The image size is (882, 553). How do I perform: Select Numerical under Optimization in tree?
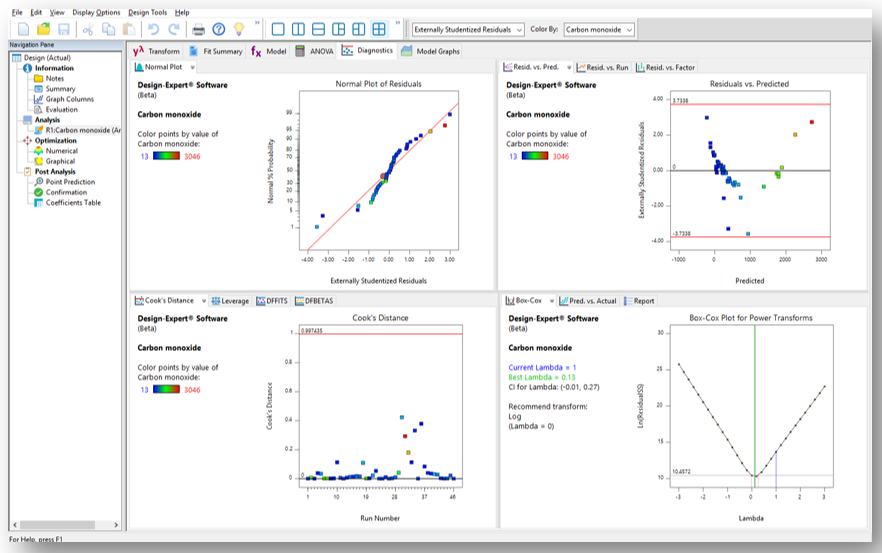pyautogui.click(x=61, y=151)
